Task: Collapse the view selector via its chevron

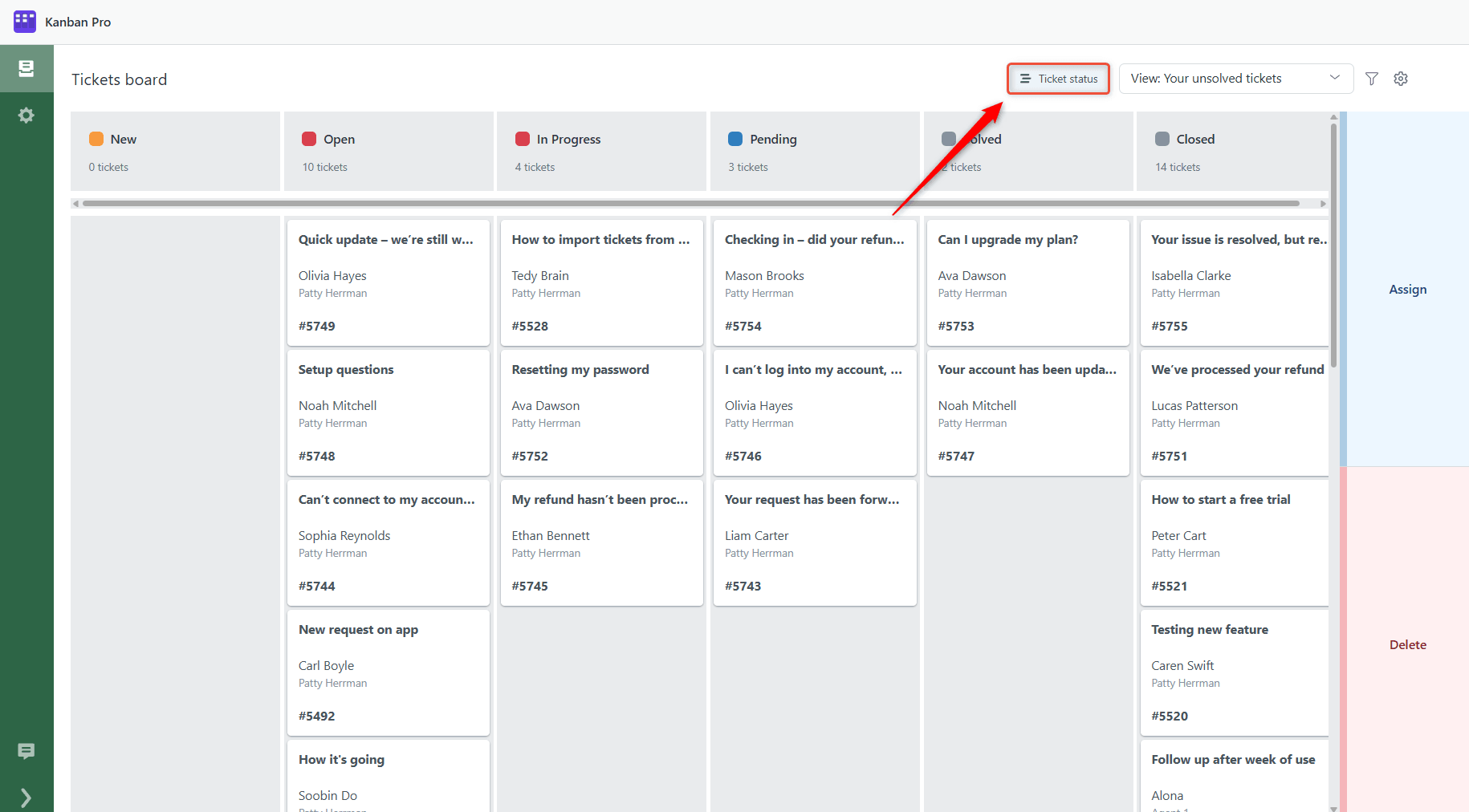Action: [1334, 78]
